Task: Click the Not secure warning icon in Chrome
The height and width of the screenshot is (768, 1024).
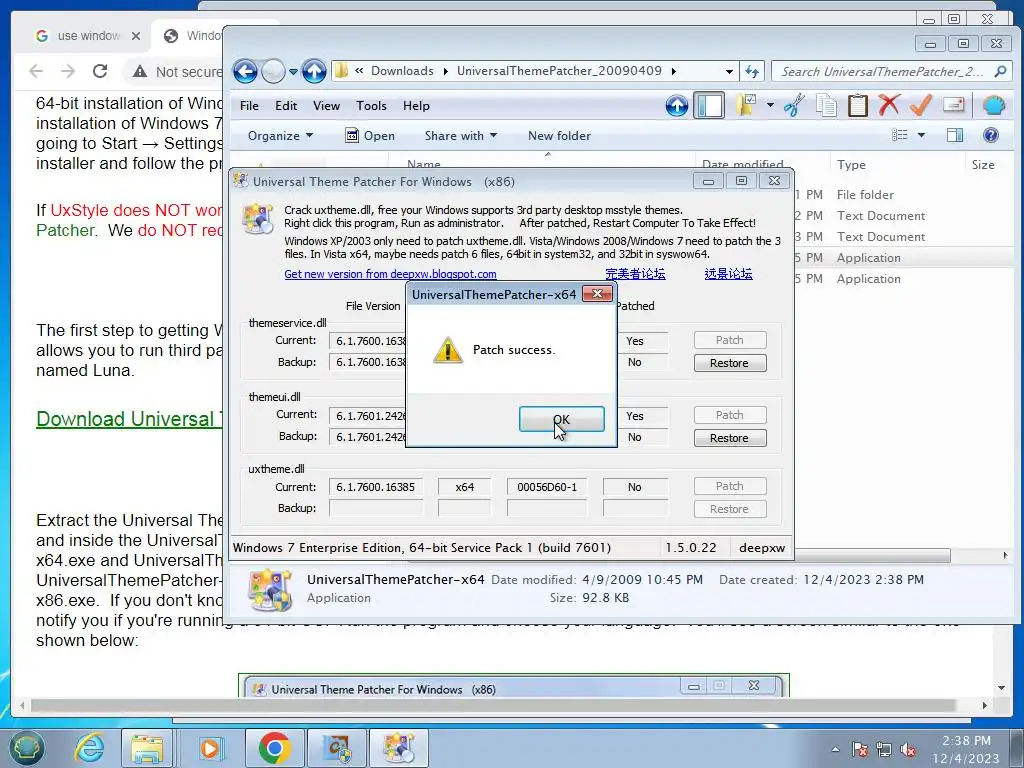Action: tap(140, 72)
